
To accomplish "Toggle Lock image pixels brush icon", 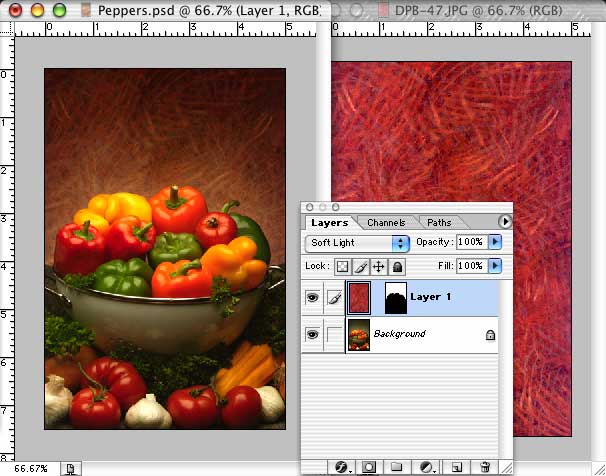I will pyautogui.click(x=361, y=267).
